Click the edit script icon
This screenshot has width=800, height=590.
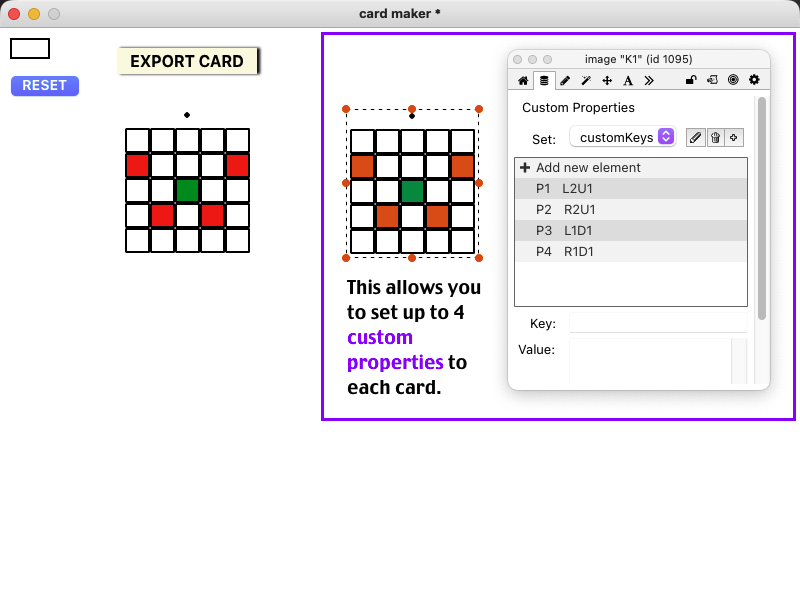pyautogui.click(x=712, y=80)
